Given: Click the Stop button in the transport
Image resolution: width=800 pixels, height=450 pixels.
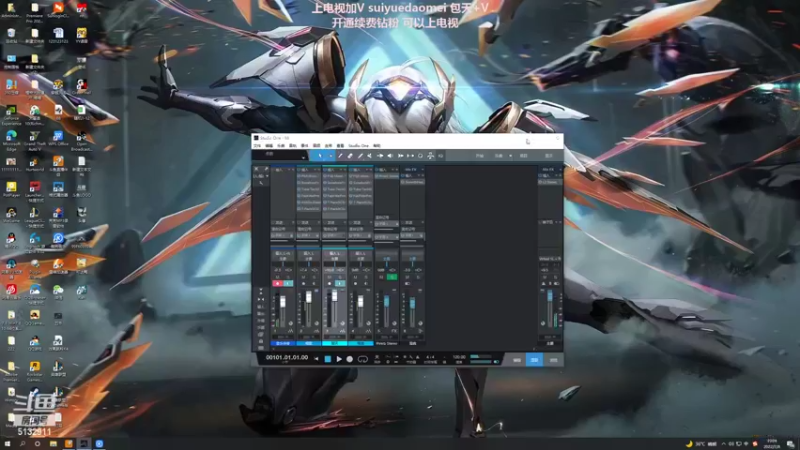Looking at the screenshot, I should tap(328, 359).
